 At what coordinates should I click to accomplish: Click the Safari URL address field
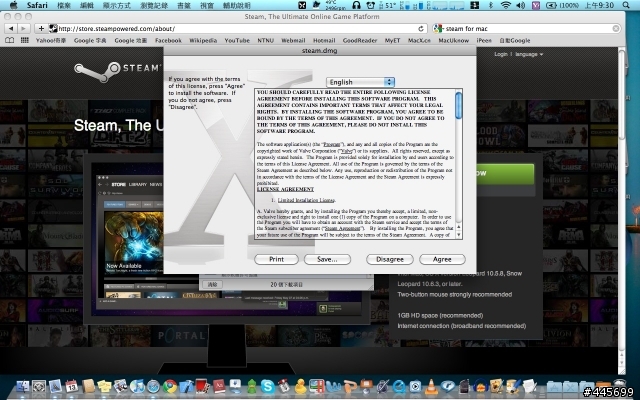click(x=237, y=29)
